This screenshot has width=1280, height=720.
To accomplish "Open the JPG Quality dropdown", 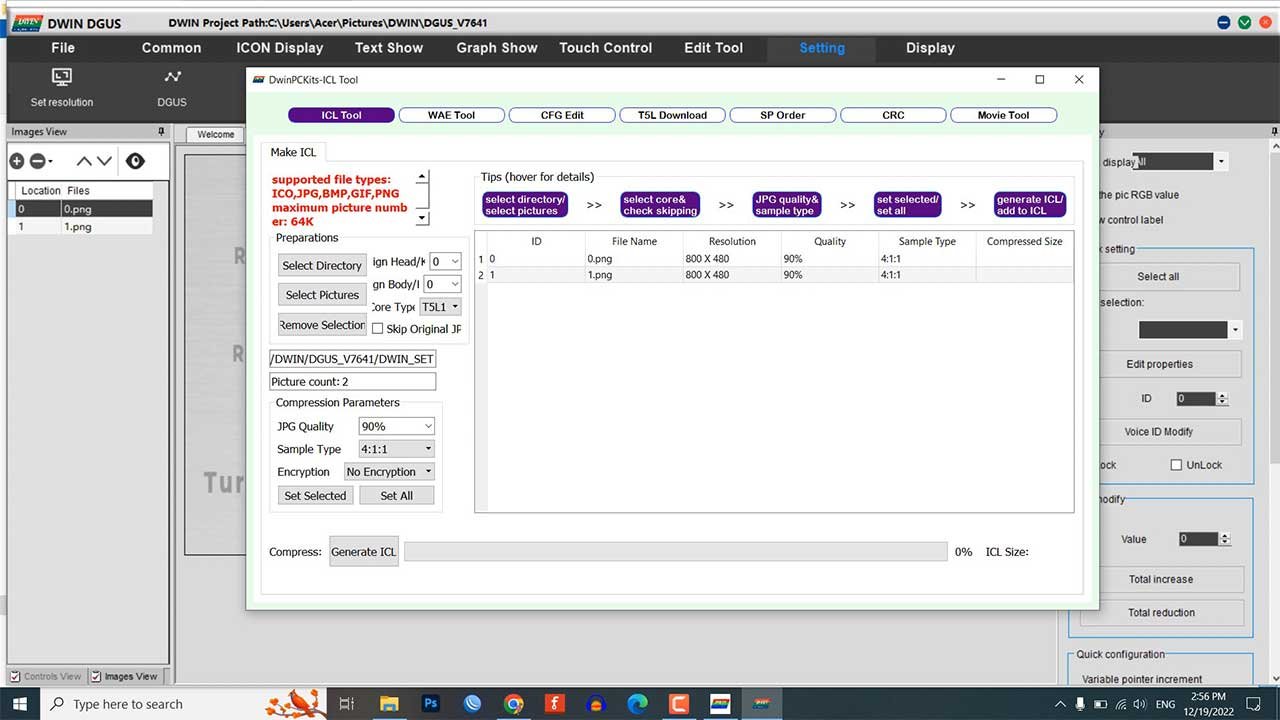I will coord(396,426).
